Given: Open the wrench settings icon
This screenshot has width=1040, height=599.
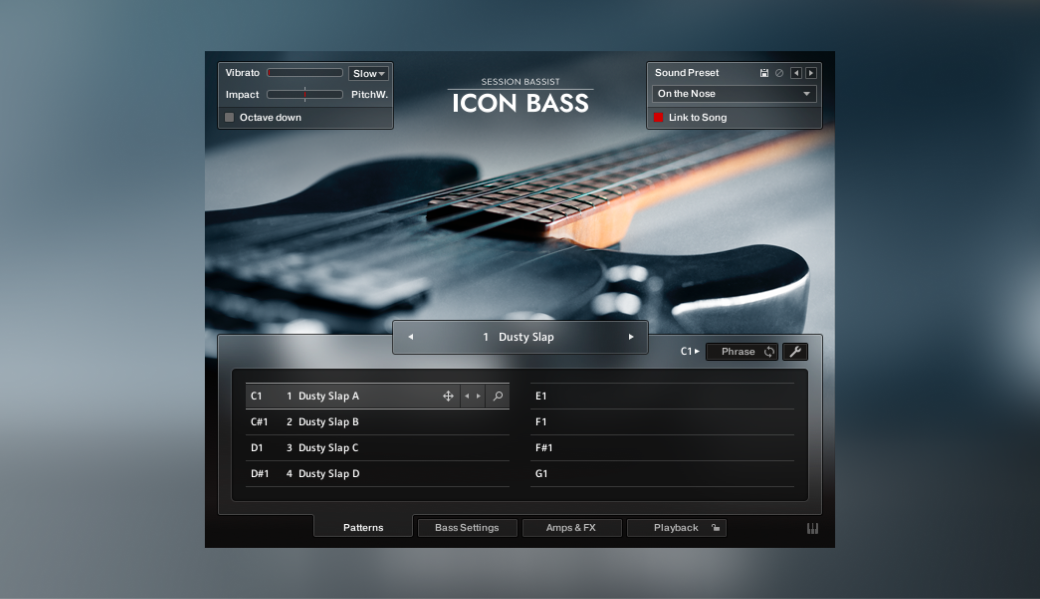Looking at the screenshot, I should [x=795, y=352].
